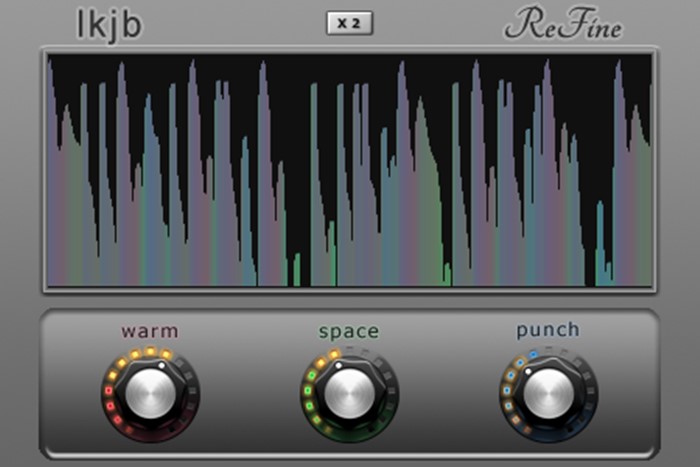Select the warm label text
This screenshot has height=467, width=700.
click(x=150, y=331)
